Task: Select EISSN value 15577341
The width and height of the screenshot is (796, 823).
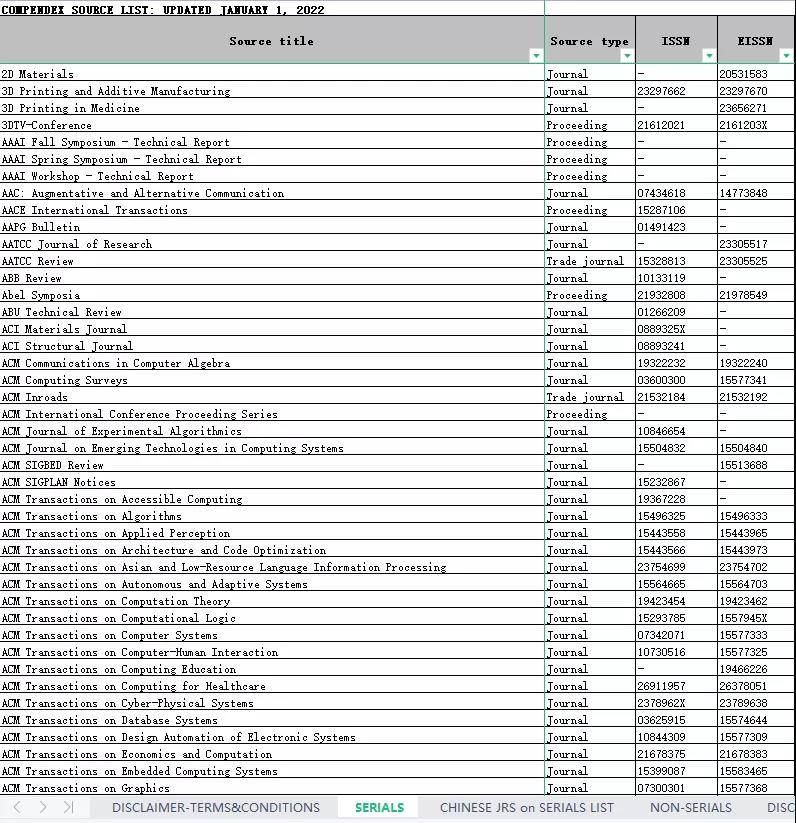Action: point(756,380)
